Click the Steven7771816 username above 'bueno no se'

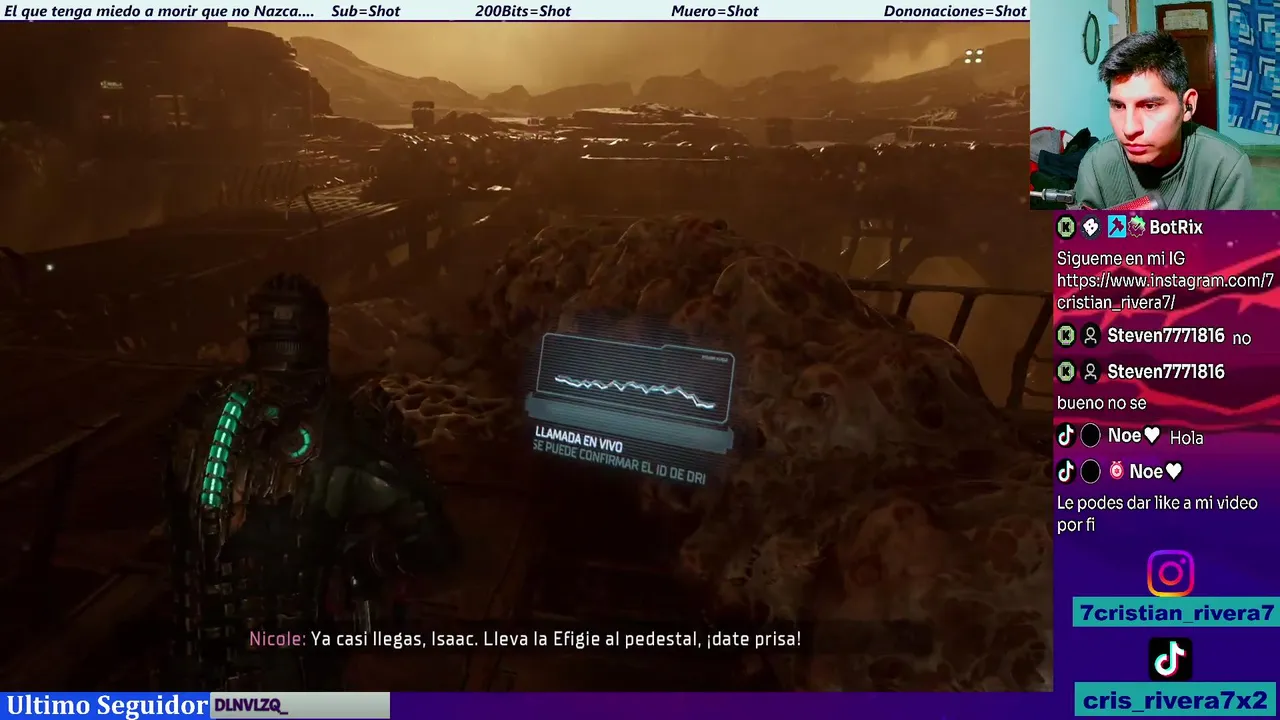1166,372
